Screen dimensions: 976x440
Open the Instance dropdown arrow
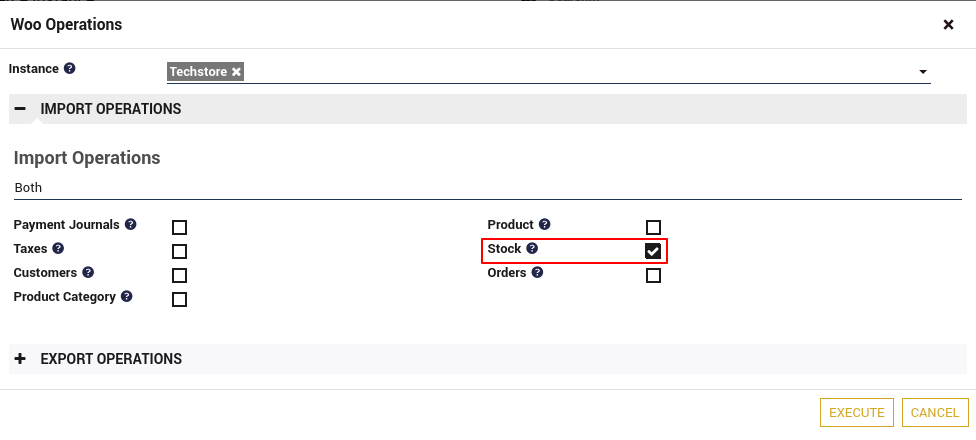(x=923, y=72)
